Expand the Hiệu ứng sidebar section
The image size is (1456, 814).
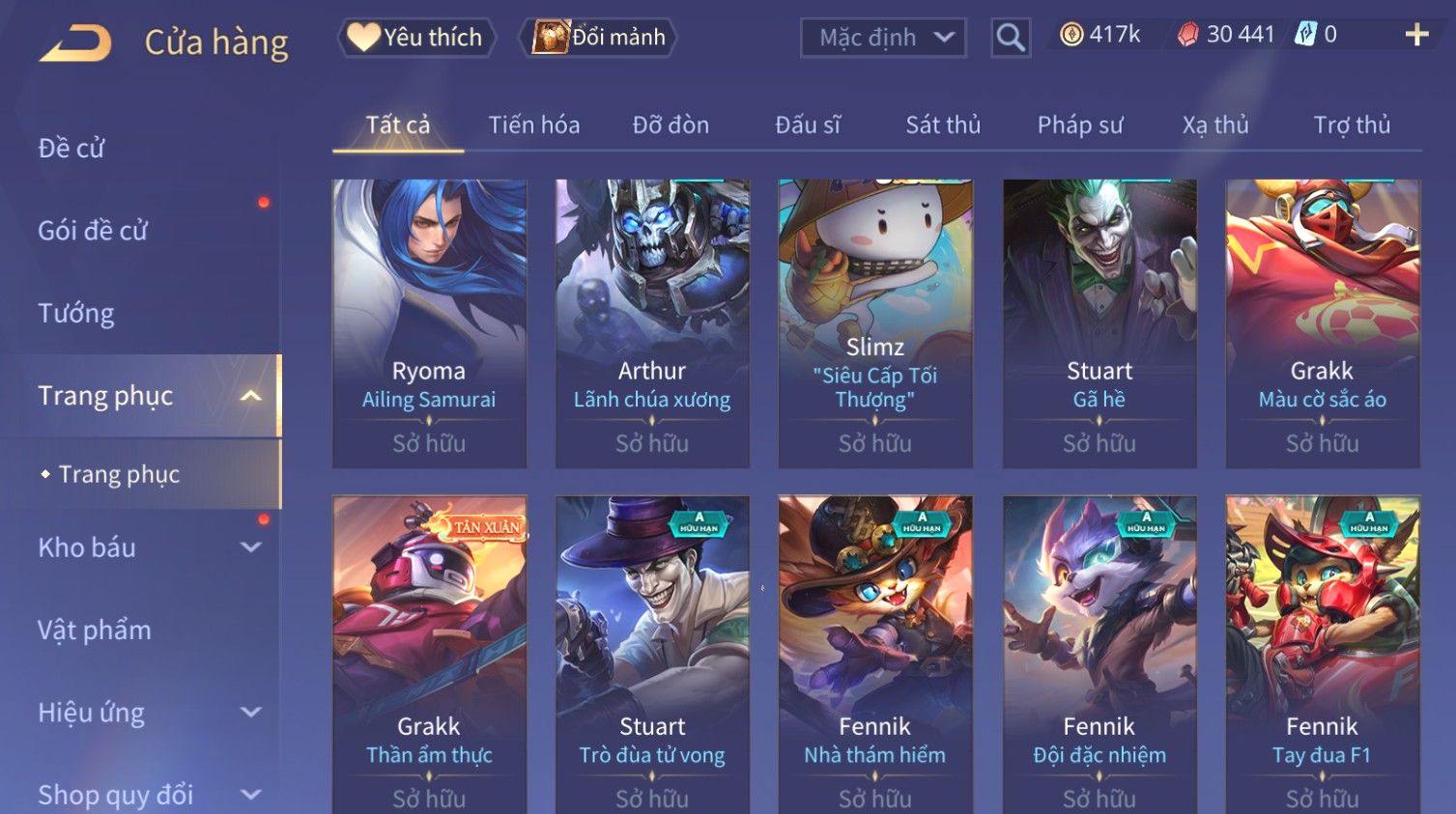click(251, 713)
